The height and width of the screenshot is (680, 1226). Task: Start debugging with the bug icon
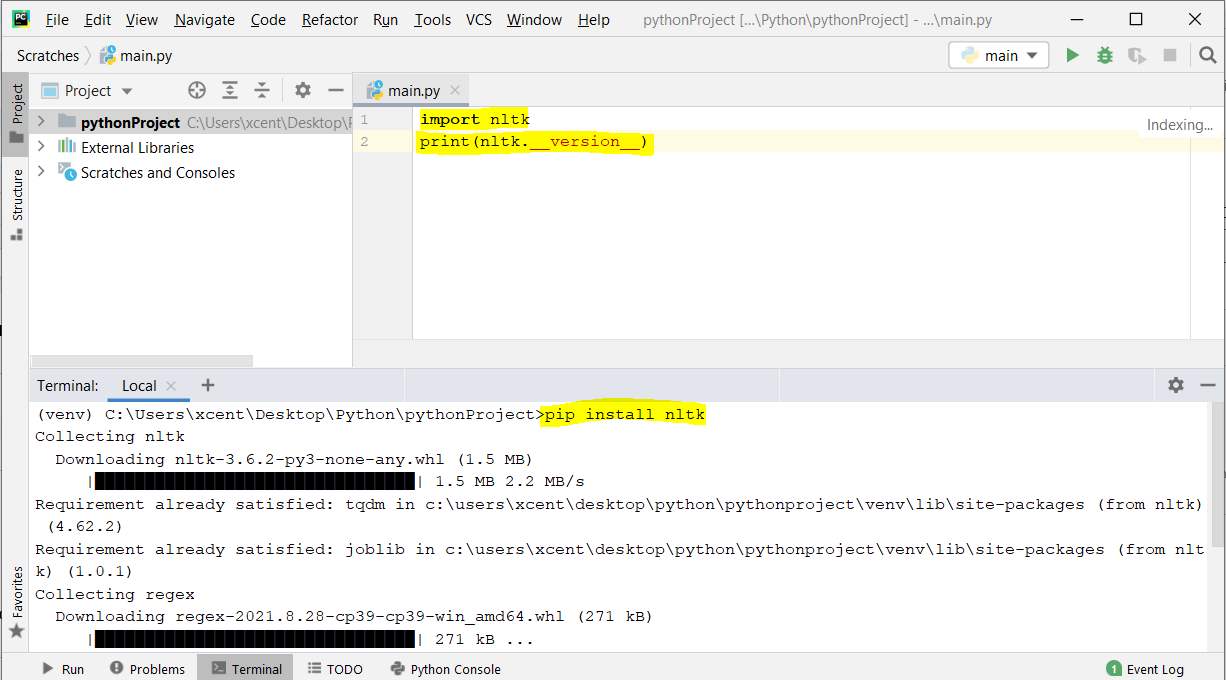pyautogui.click(x=1105, y=56)
